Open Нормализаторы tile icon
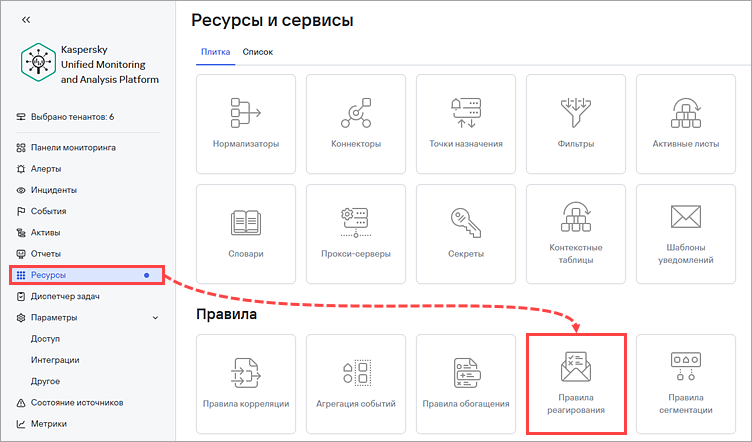The width and height of the screenshot is (752, 442). pyautogui.click(x=246, y=113)
